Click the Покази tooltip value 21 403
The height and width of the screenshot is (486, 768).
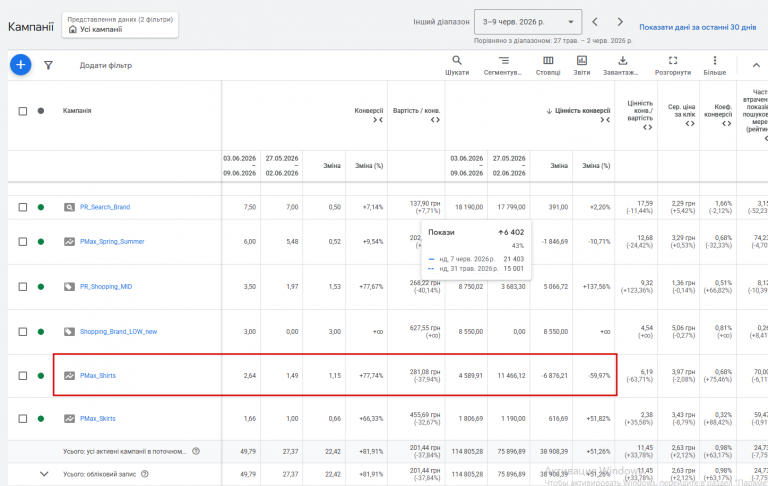pos(514,259)
